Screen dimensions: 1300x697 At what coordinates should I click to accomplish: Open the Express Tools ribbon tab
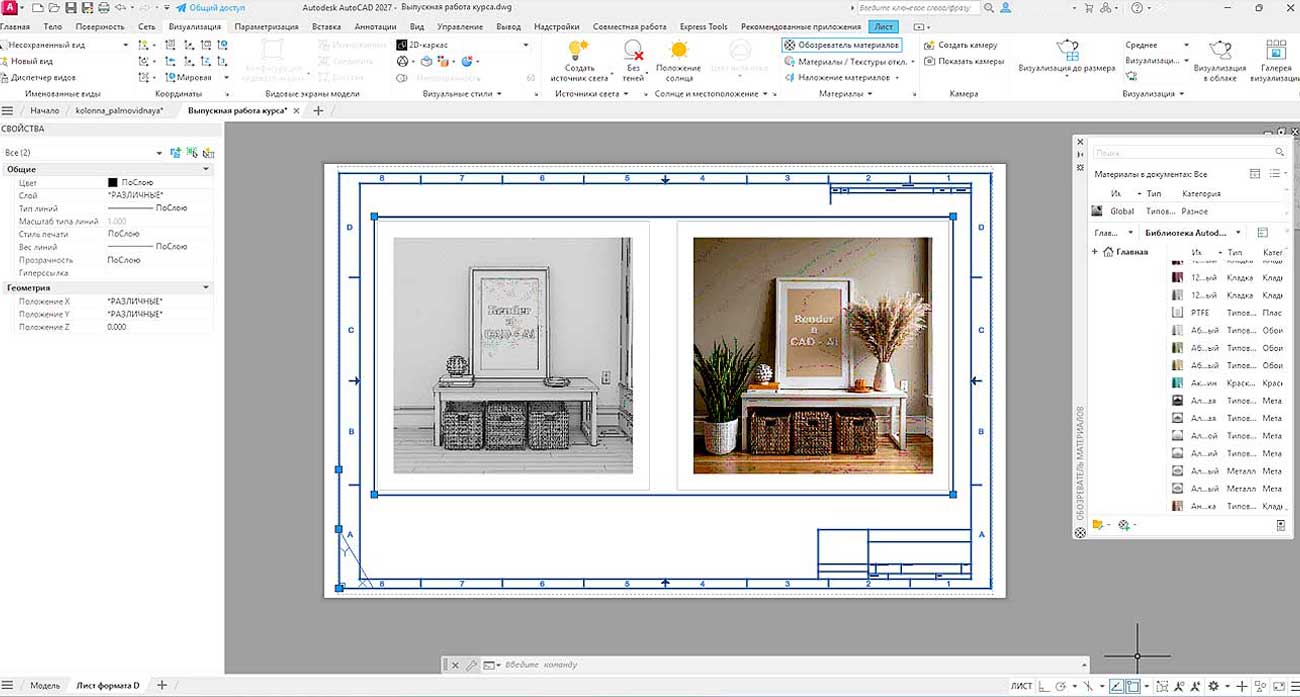(704, 27)
